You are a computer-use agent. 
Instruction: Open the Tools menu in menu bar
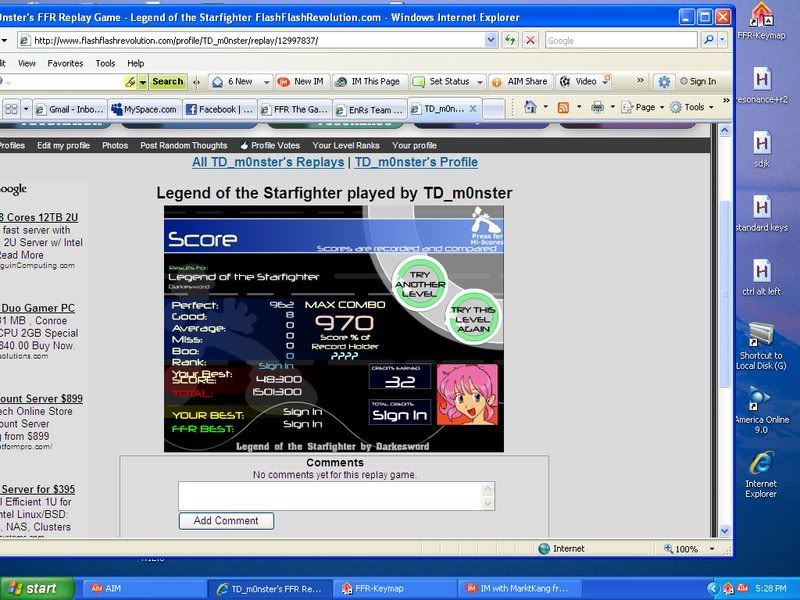[105, 63]
